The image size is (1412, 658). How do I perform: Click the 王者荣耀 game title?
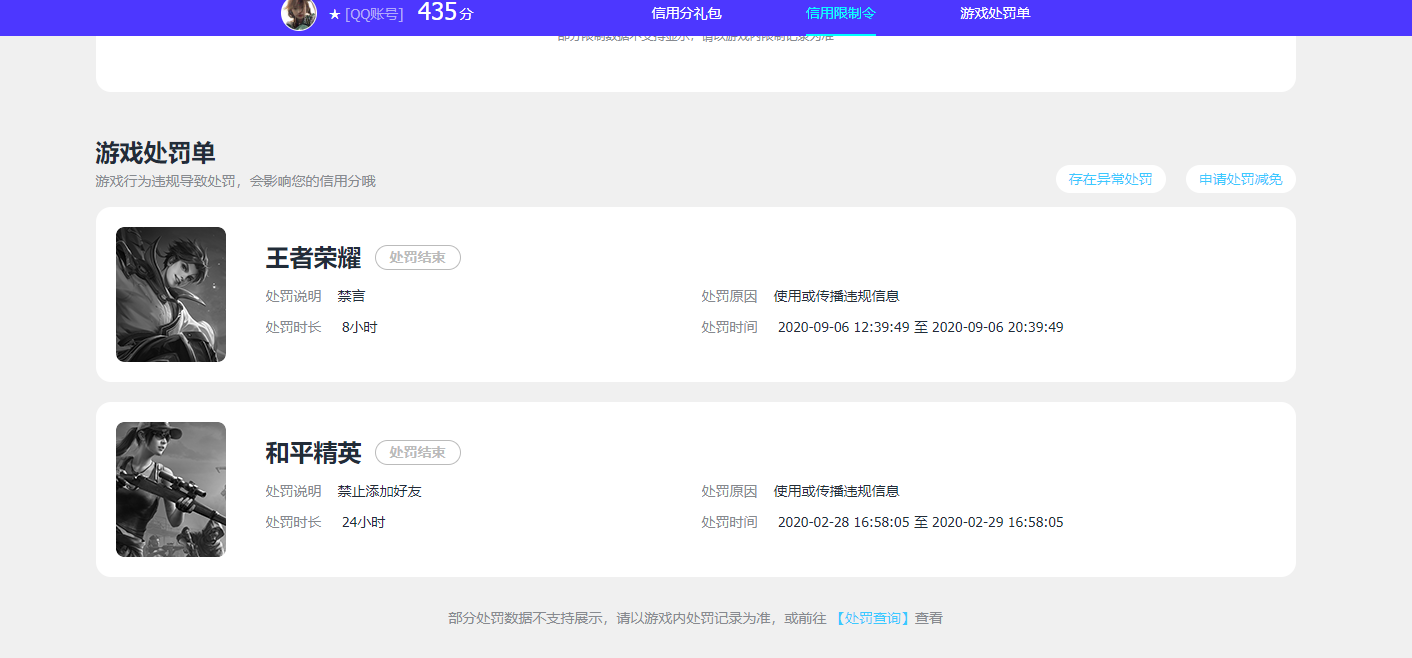tap(313, 258)
